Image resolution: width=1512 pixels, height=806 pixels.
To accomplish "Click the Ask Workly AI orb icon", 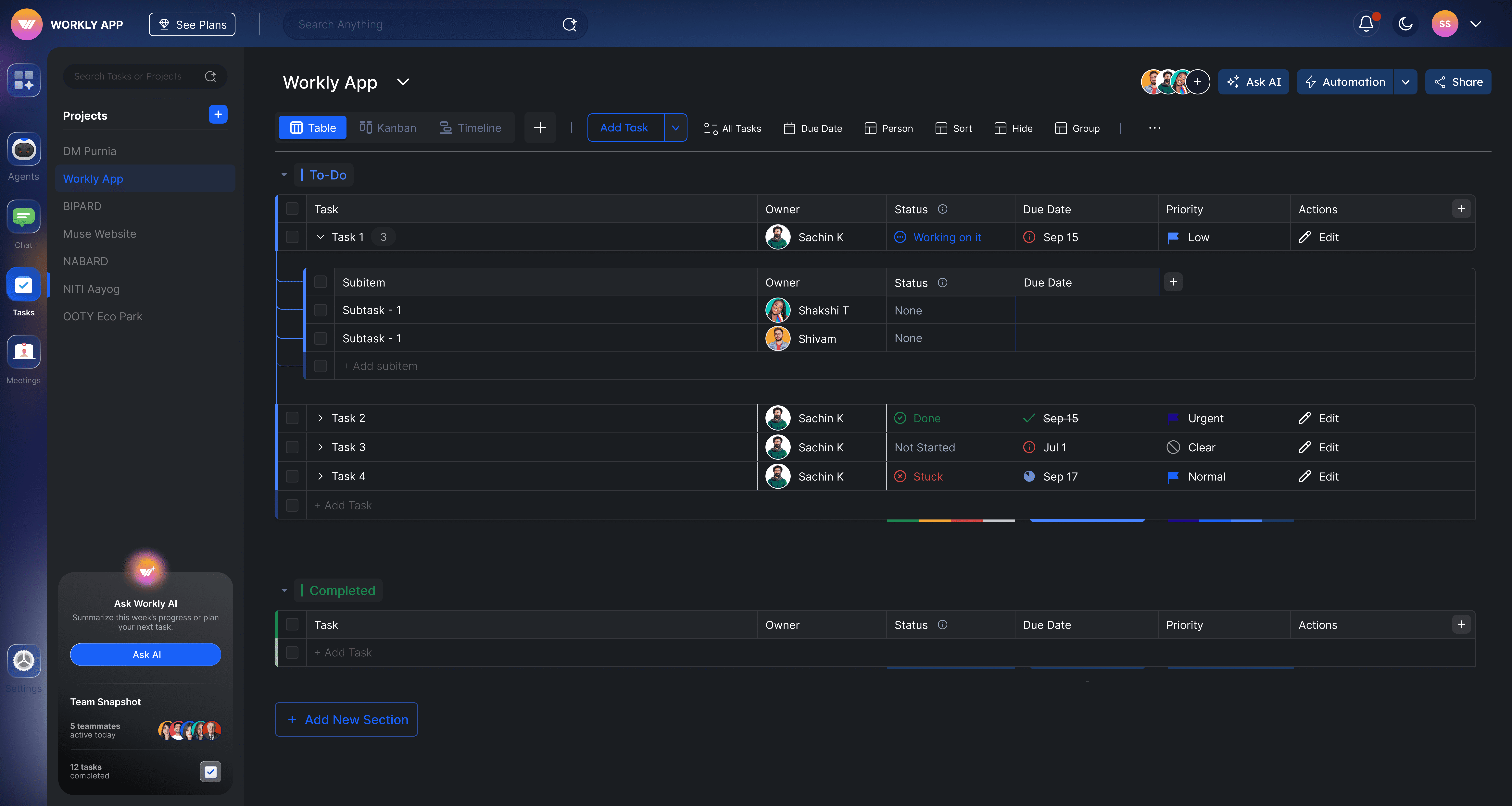I will (x=146, y=571).
